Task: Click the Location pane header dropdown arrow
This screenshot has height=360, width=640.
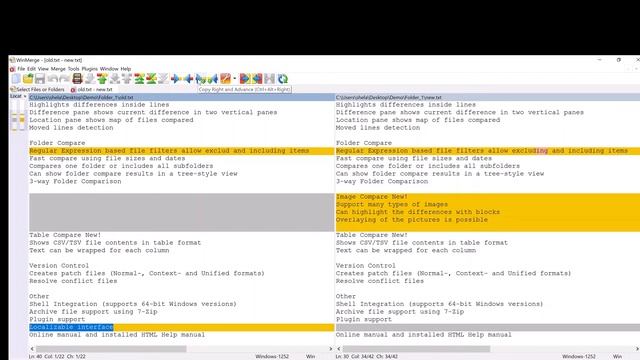Action: point(24,96)
